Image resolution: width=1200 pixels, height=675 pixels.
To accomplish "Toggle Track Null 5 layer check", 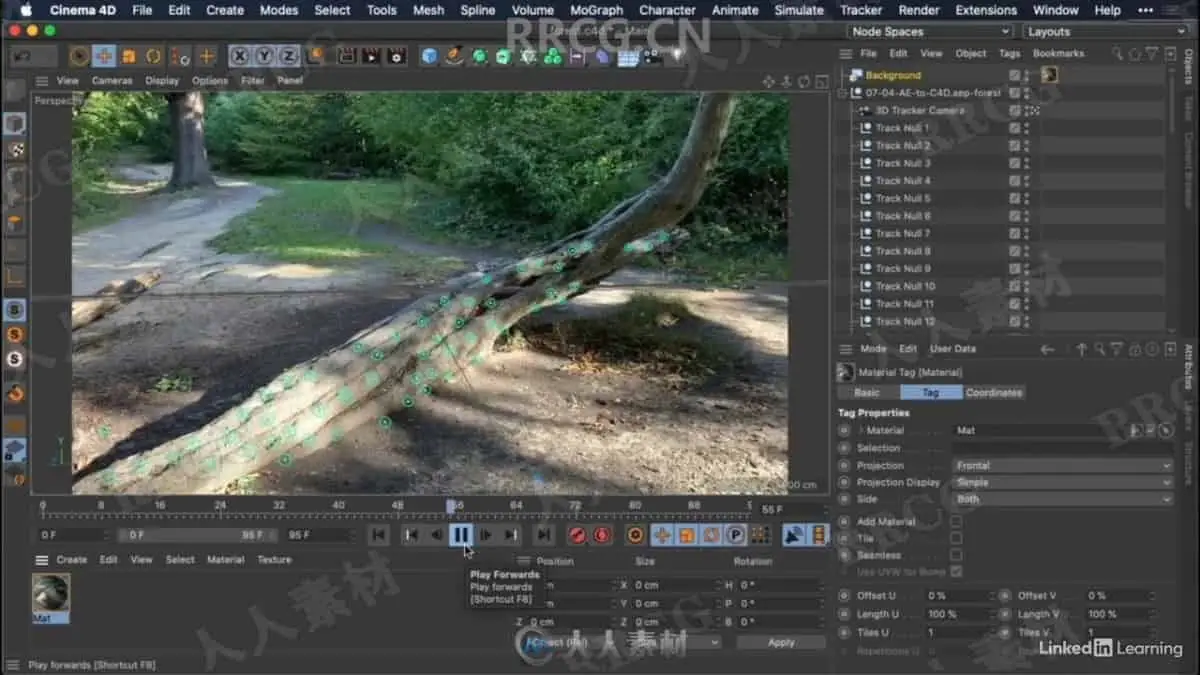I will click(1014, 198).
